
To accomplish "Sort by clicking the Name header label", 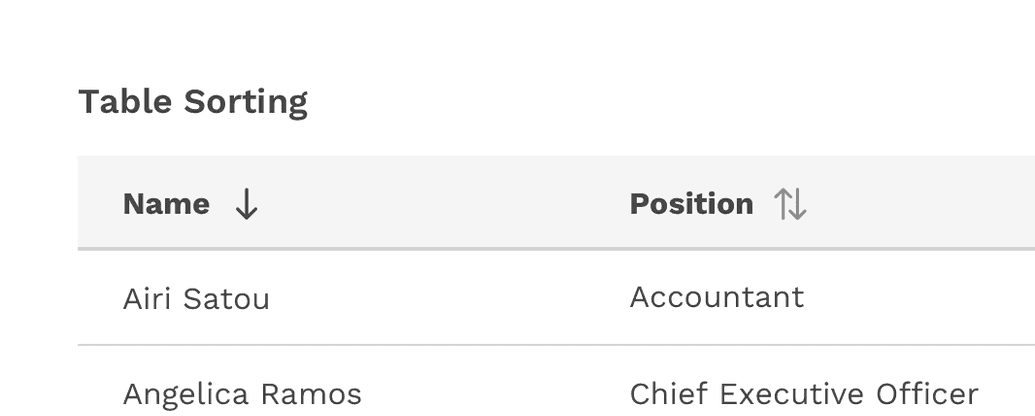I will (166, 204).
